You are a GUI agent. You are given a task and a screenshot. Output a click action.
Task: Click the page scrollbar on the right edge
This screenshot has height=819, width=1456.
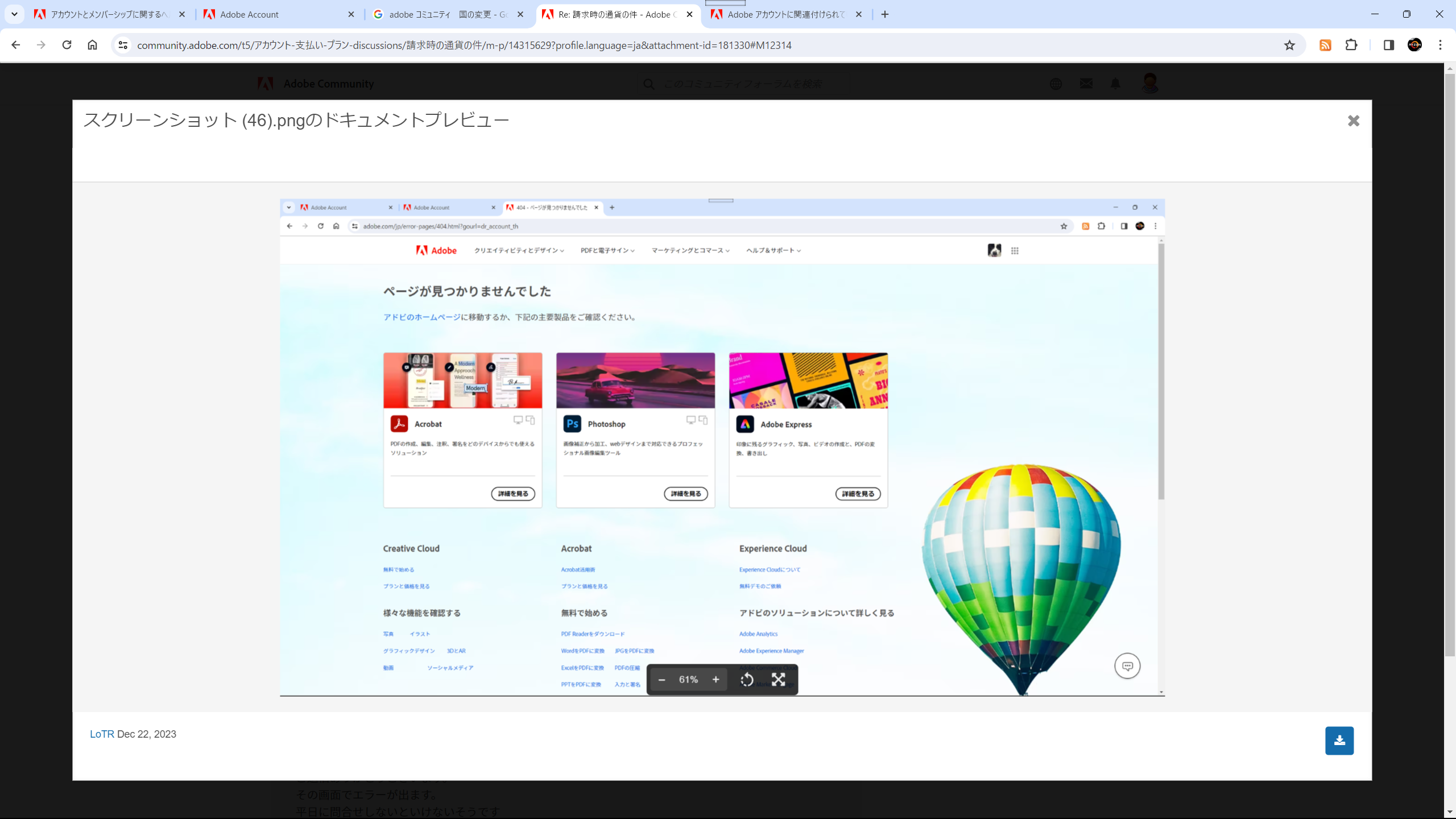(x=1449, y=364)
